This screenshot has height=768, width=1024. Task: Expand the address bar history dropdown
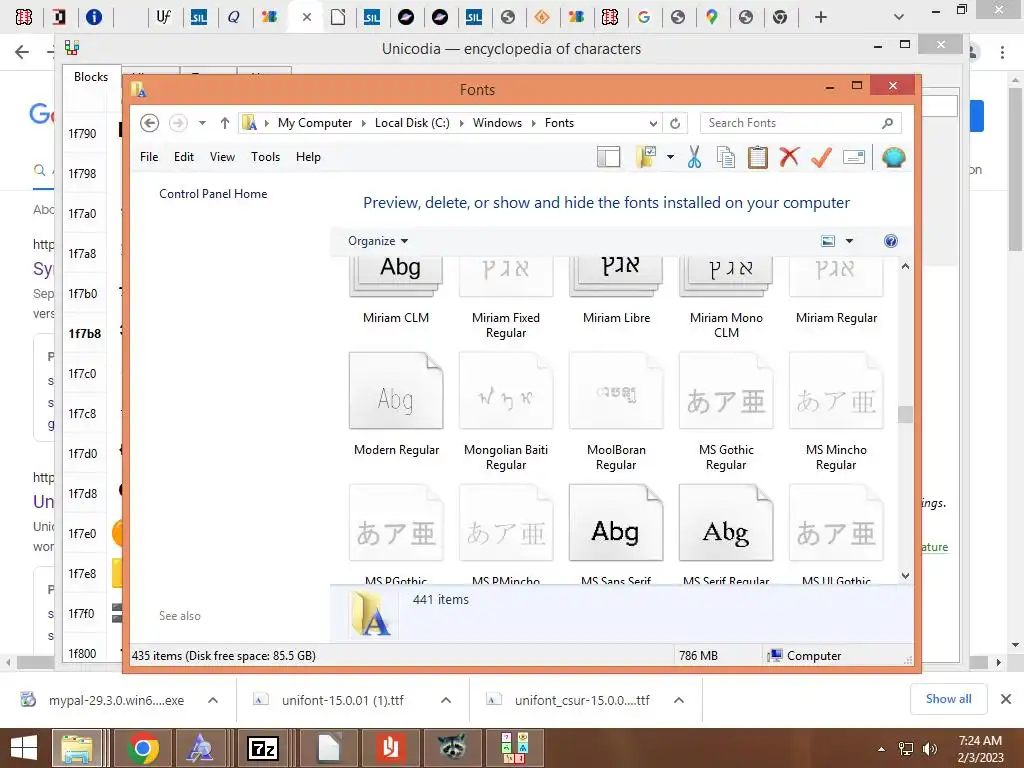652,123
